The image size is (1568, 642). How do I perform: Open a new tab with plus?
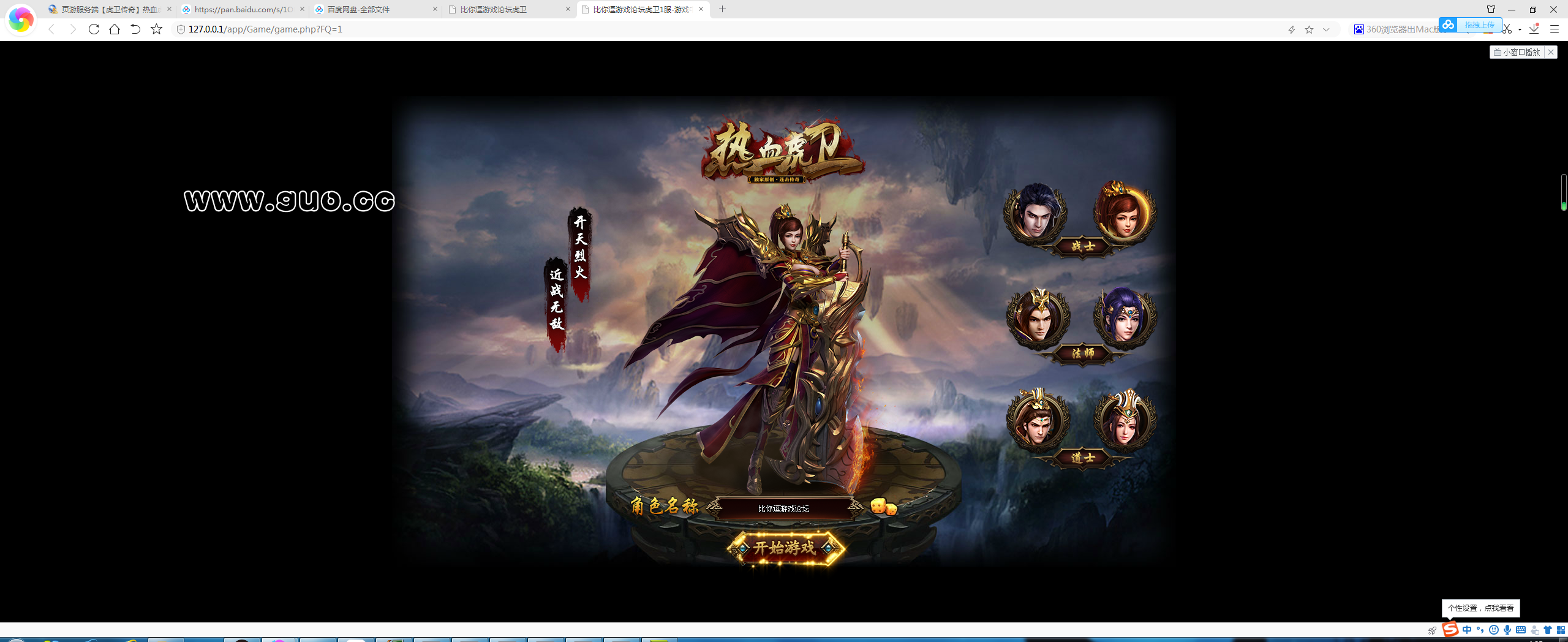pyautogui.click(x=723, y=9)
